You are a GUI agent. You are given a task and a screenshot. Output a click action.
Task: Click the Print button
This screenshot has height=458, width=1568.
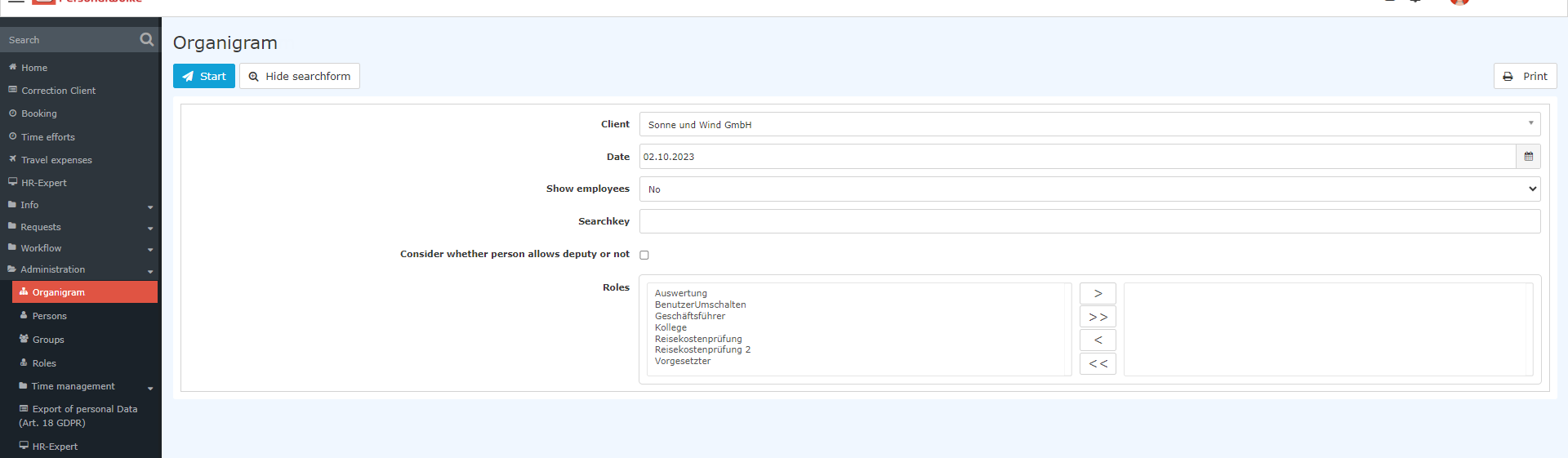[1525, 76]
